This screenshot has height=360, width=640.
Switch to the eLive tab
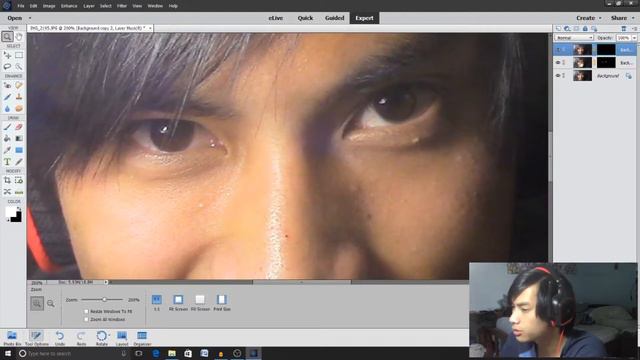click(276, 18)
